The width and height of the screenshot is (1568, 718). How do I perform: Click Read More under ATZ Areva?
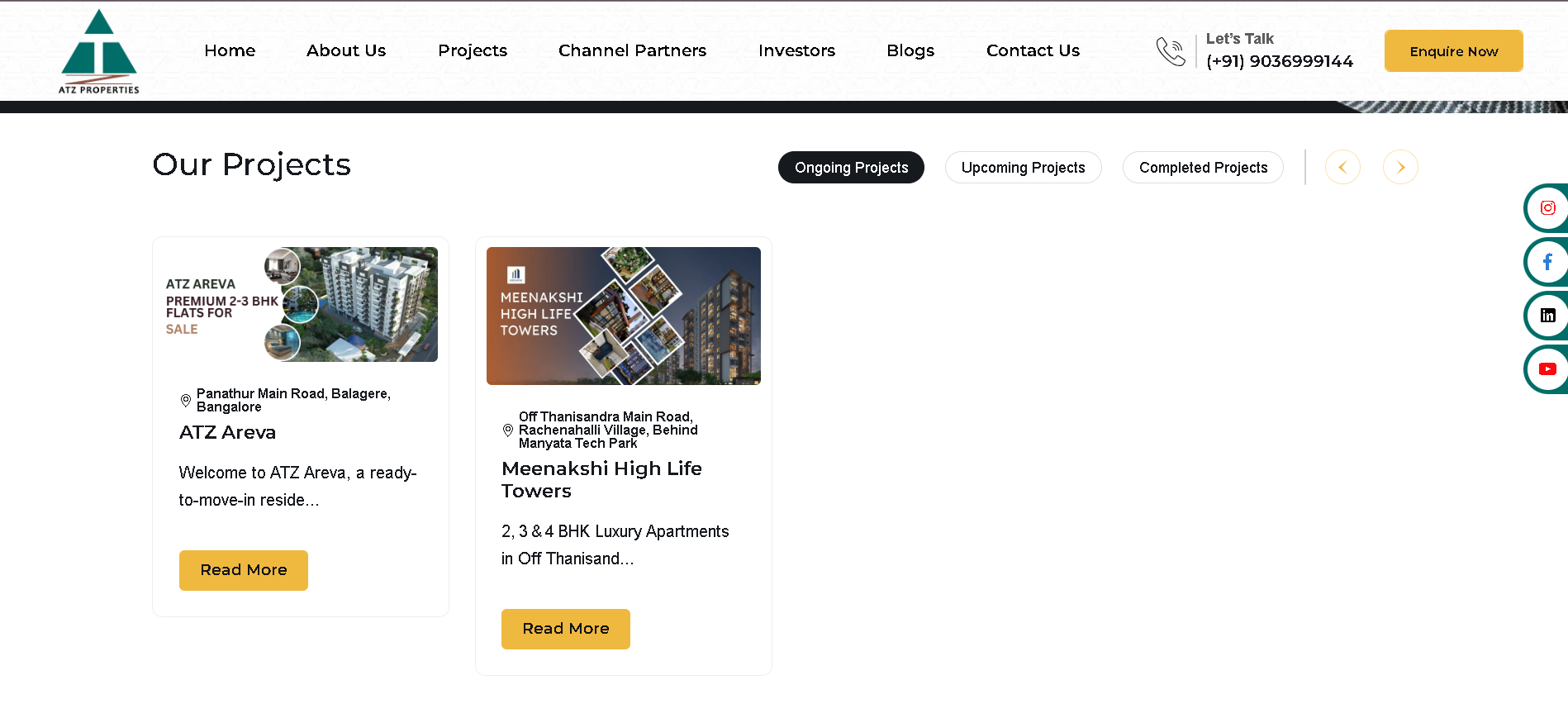click(244, 570)
